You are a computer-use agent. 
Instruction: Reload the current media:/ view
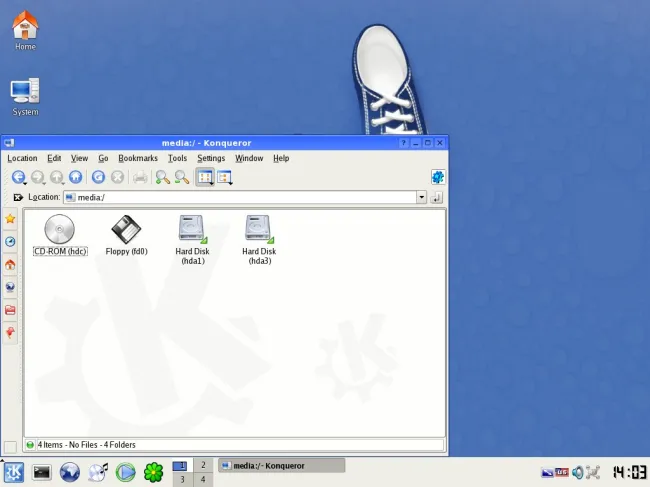coord(98,177)
